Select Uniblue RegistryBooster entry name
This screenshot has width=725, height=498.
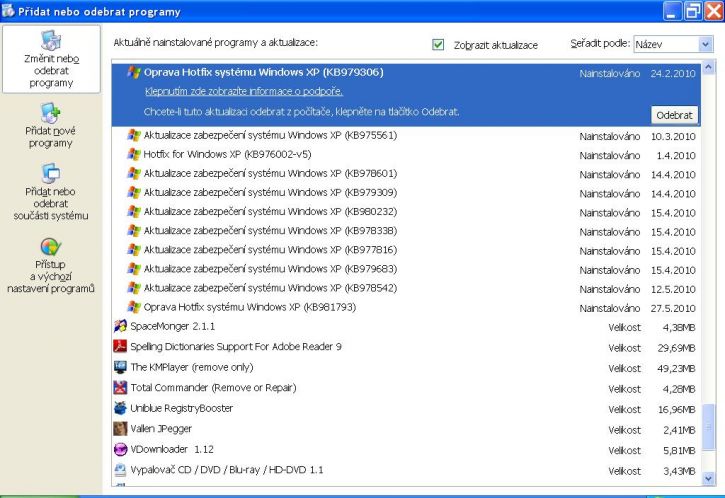[181, 408]
